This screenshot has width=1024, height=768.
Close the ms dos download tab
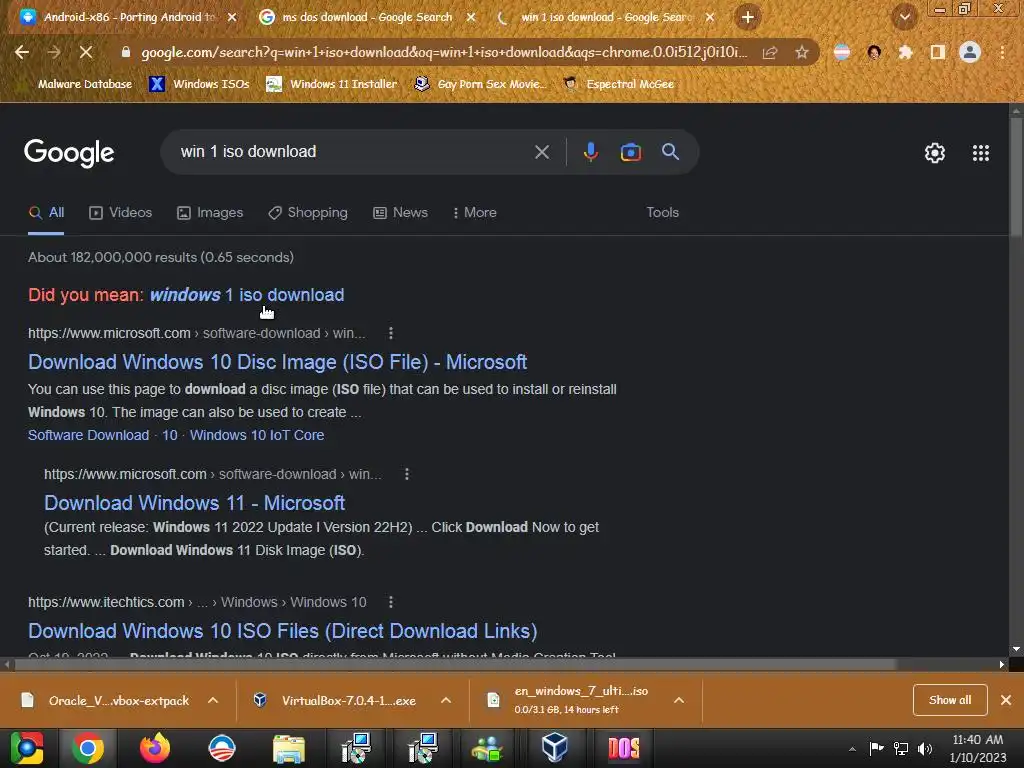[x=471, y=17]
